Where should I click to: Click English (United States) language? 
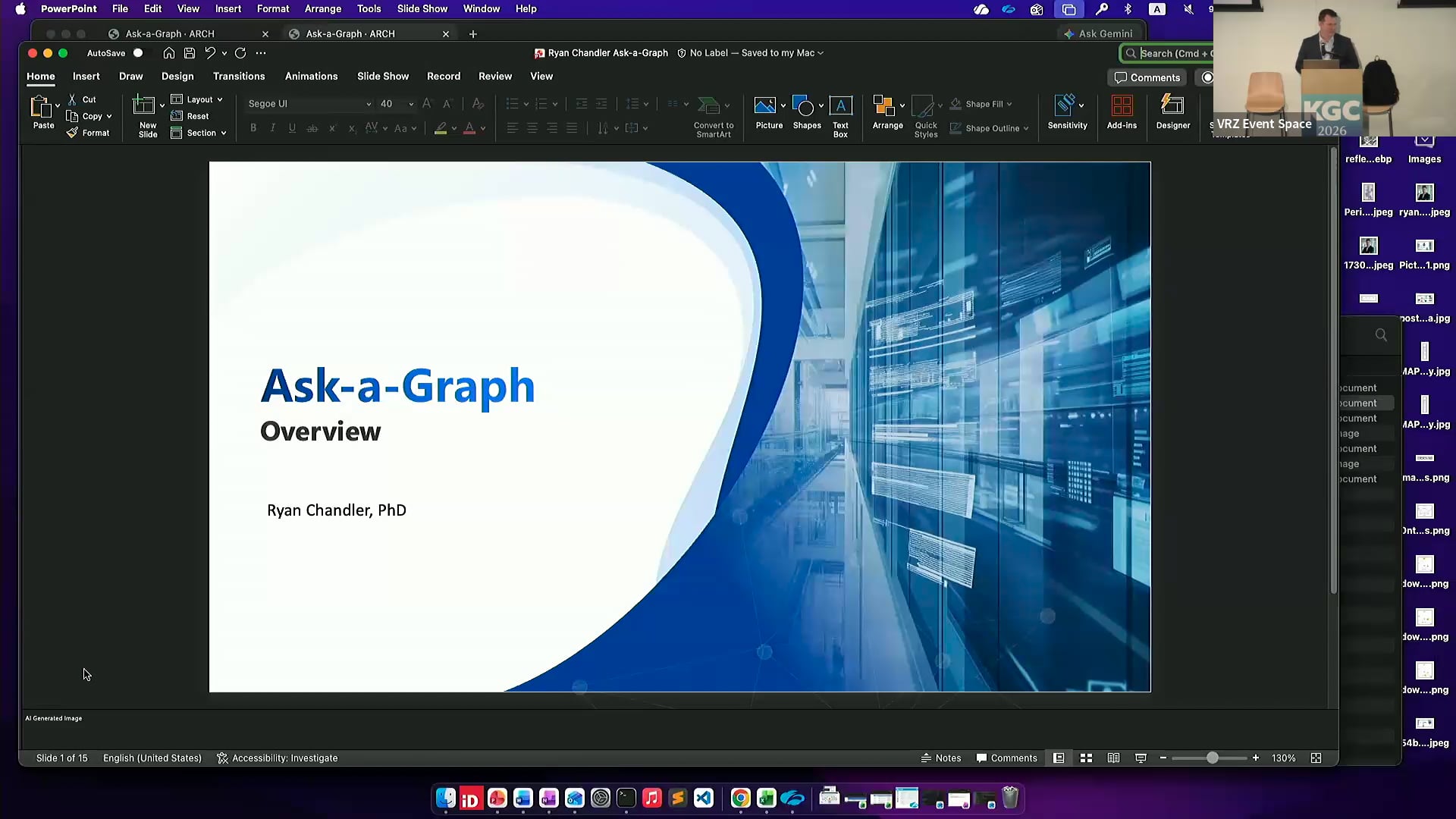click(152, 758)
